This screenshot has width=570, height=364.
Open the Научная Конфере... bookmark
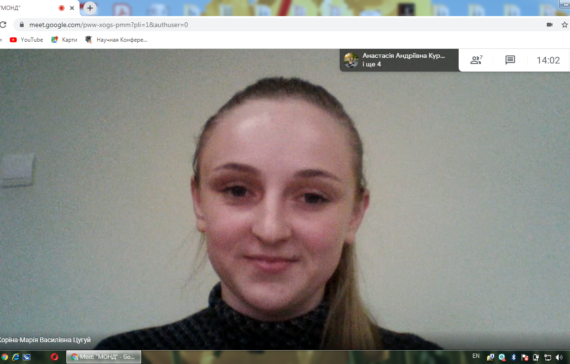coord(116,40)
